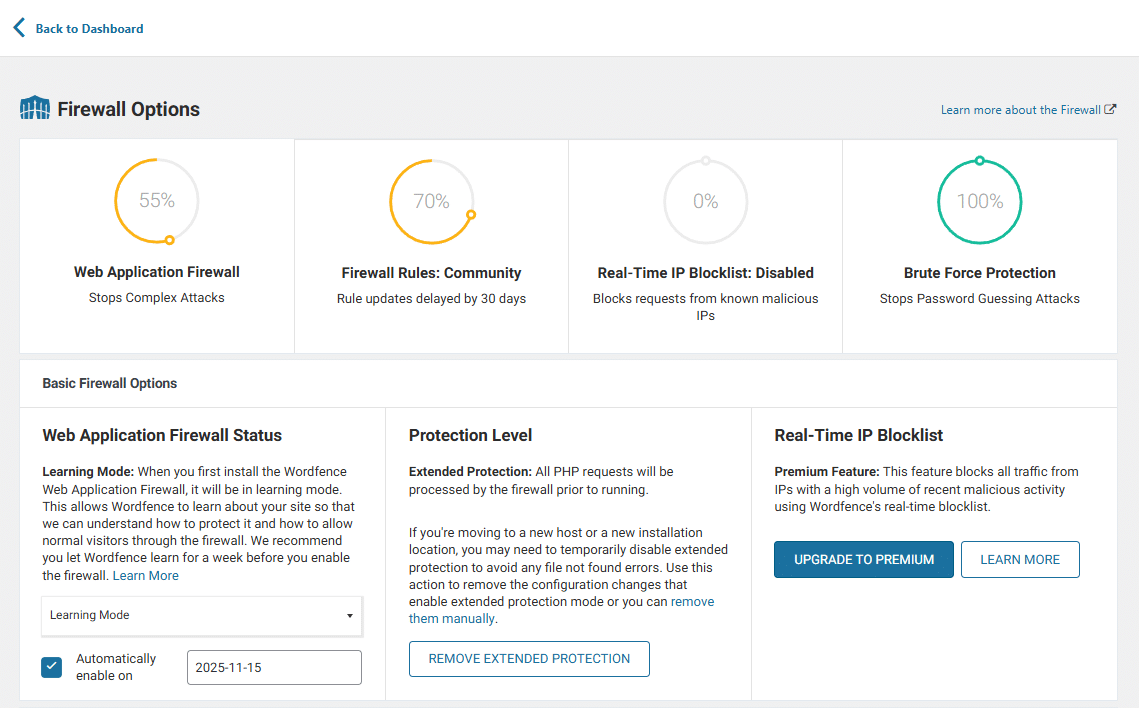Click the 55% Web Application Firewall gauge
Viewport: 1139px width, 708px height.
click(x=157, y=201)
